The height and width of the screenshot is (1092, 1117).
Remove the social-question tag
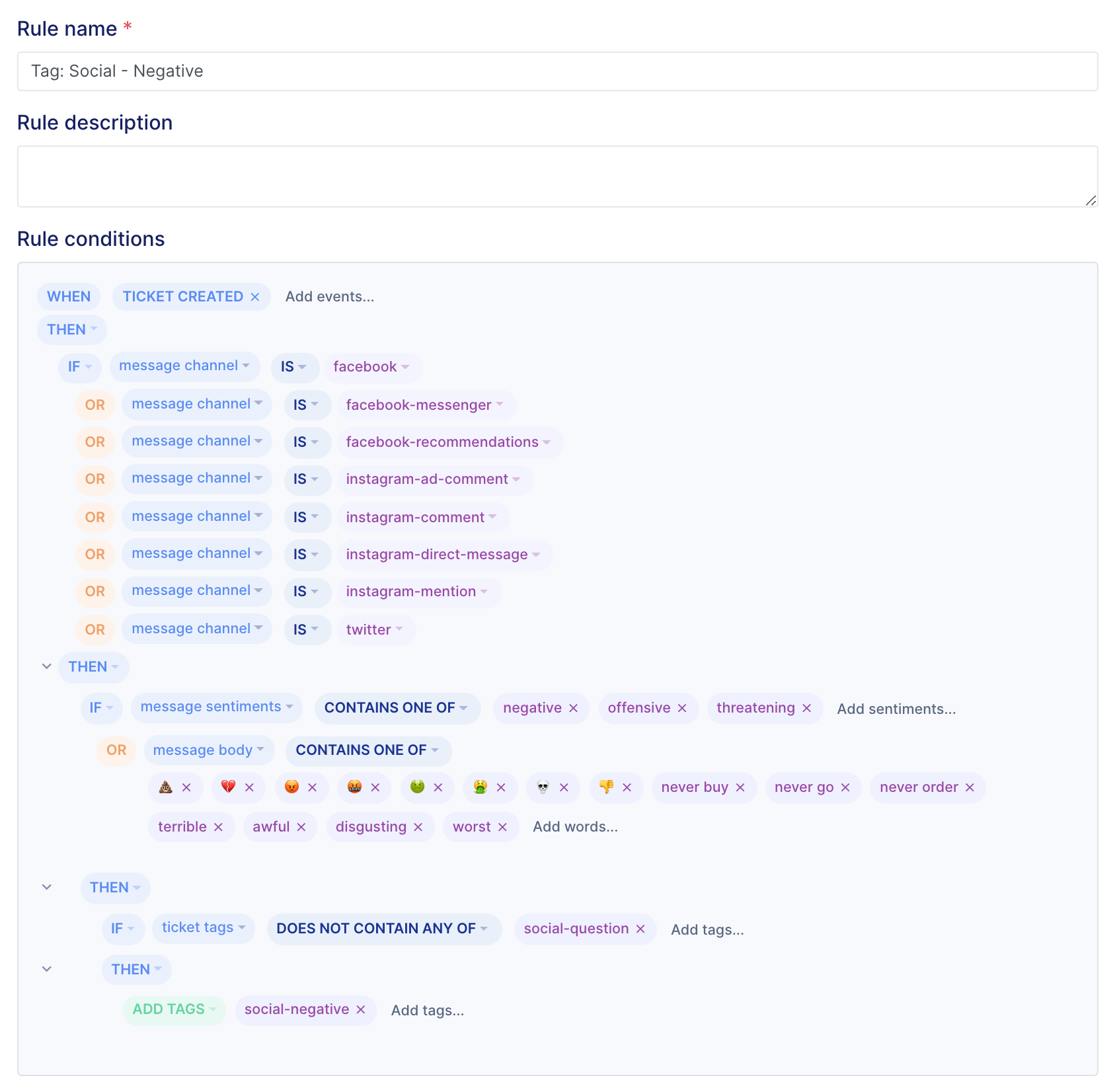coord(640,929)
